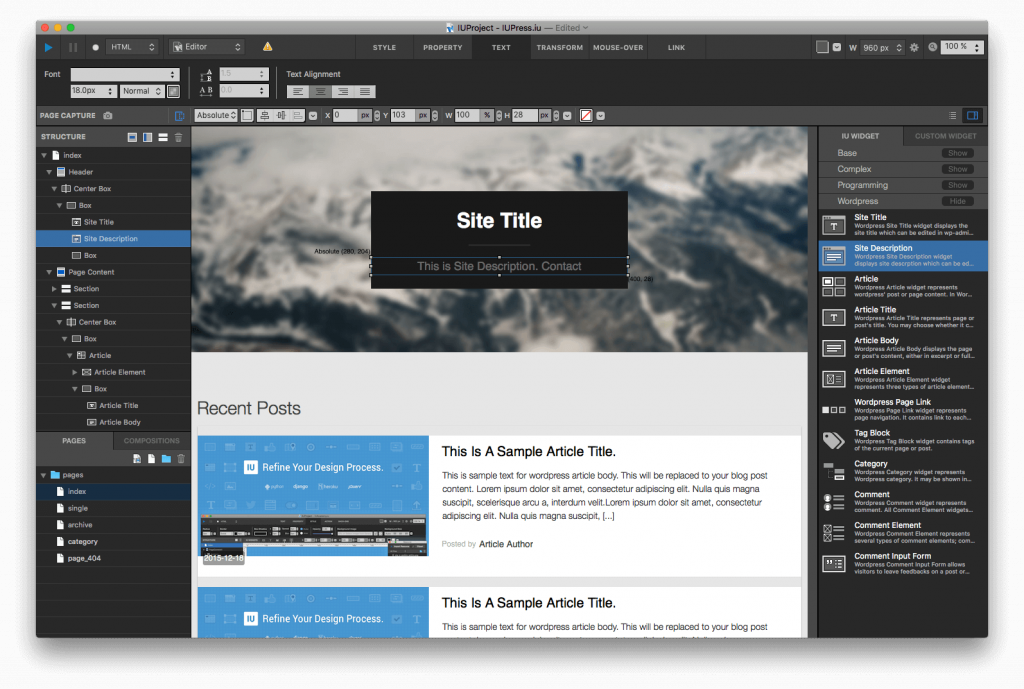Image resolution: width=1024 pixels, height=689 pixels.
Task: Click the Article widget grid icon
Action: pyautogui.click(x=833, y=286)
